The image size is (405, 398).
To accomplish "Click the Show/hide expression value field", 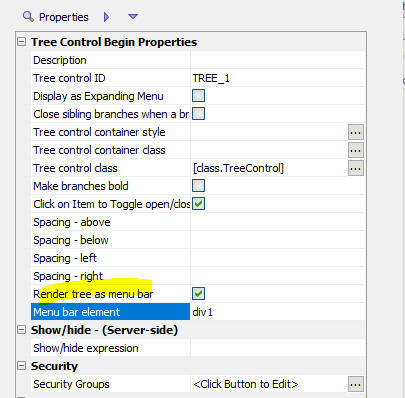I will click(x=278, y=348).
